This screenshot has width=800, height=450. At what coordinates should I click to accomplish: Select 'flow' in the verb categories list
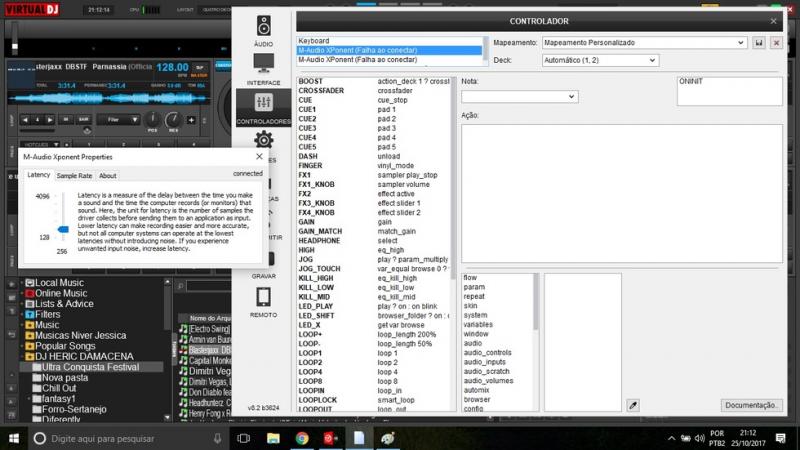(470, 278)
